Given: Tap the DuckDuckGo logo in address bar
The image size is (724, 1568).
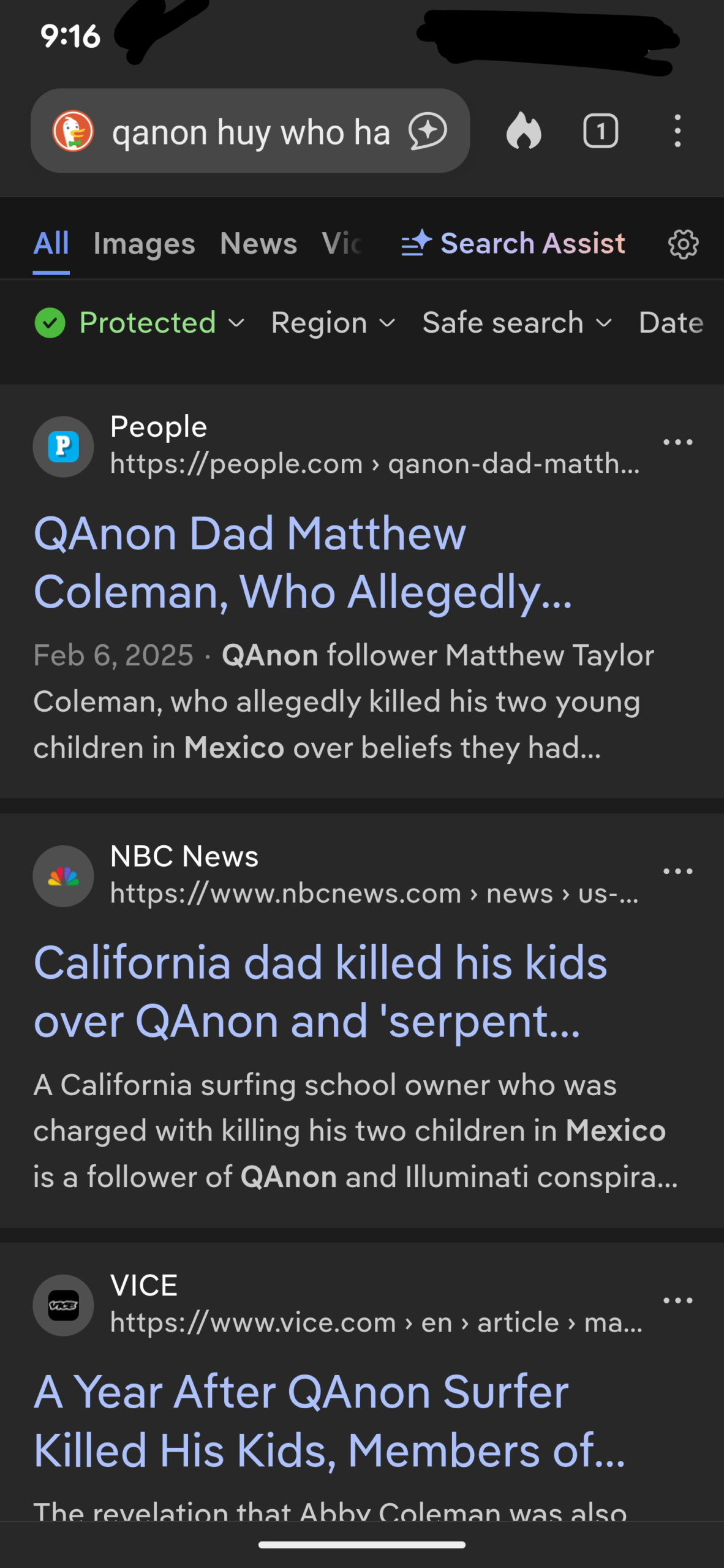Looking at the screenshot, I should (x=73, y=131).
